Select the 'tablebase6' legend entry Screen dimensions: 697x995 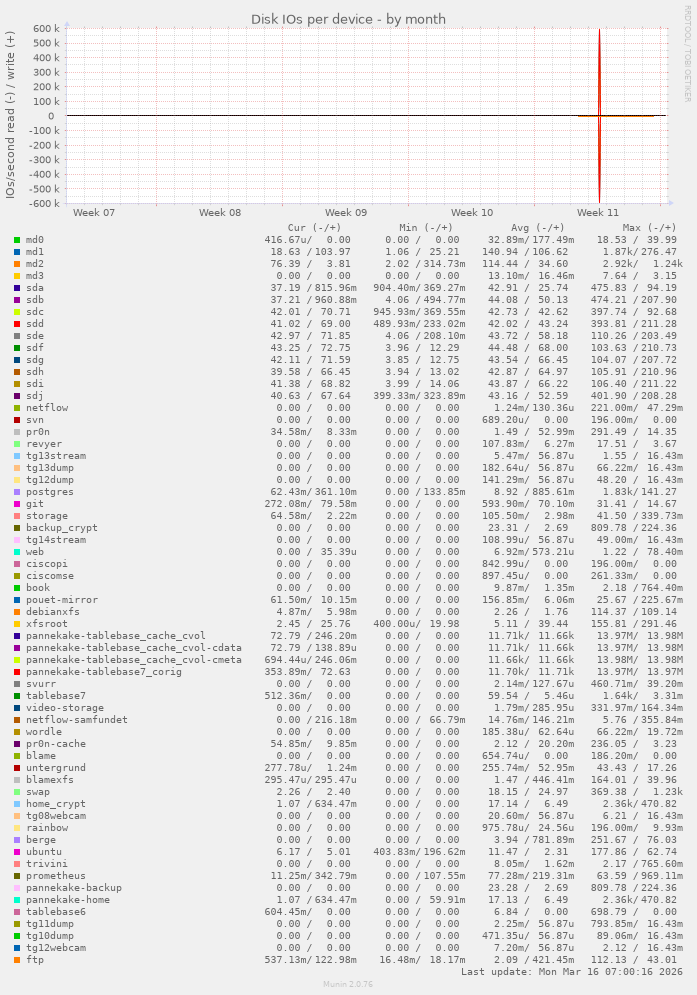point(56,912)
